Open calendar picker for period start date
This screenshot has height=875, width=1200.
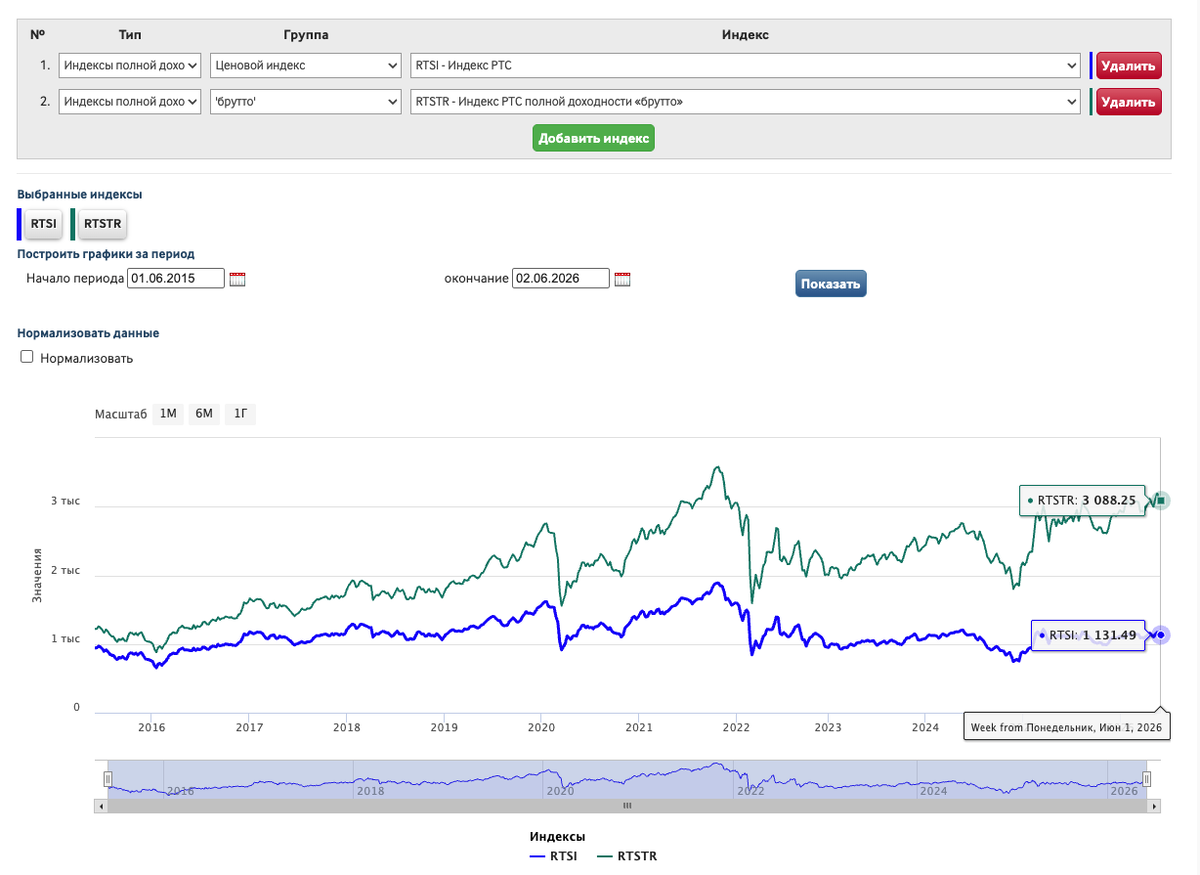click(x=237, y=279)
